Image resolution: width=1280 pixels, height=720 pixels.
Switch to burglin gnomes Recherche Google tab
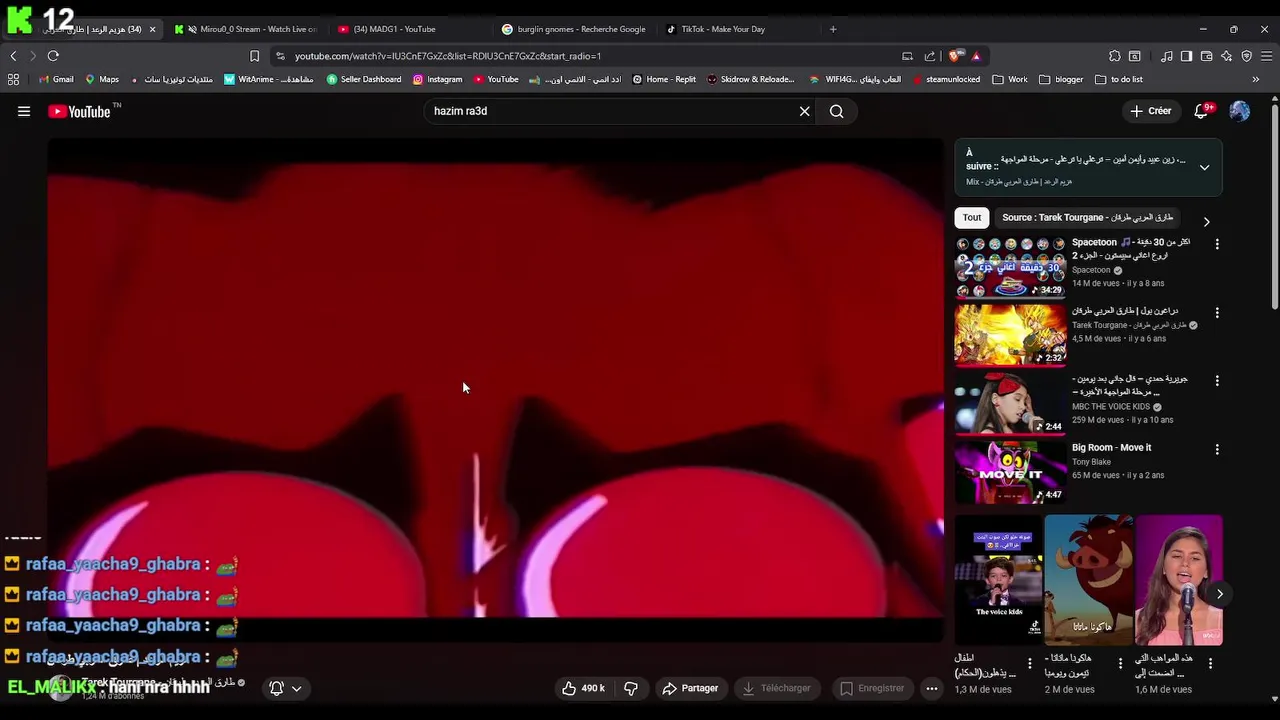tap(575, 29)
